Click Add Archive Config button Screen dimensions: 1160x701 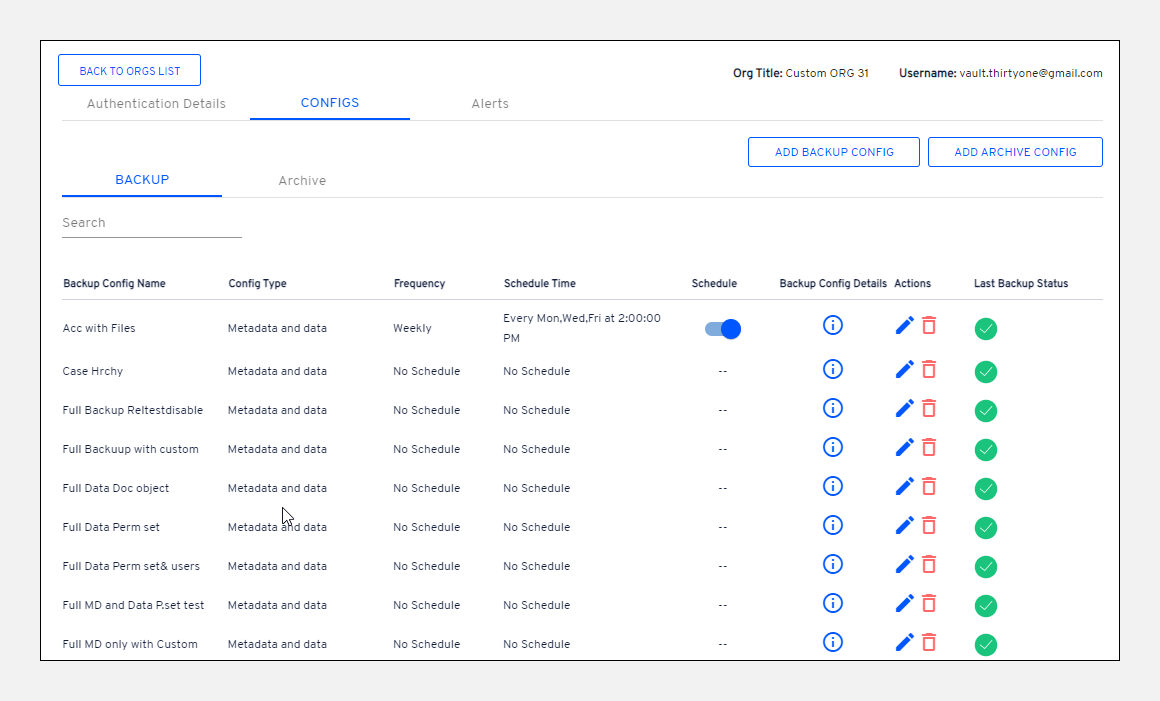pyautogui.click(x=1015, y=152)
